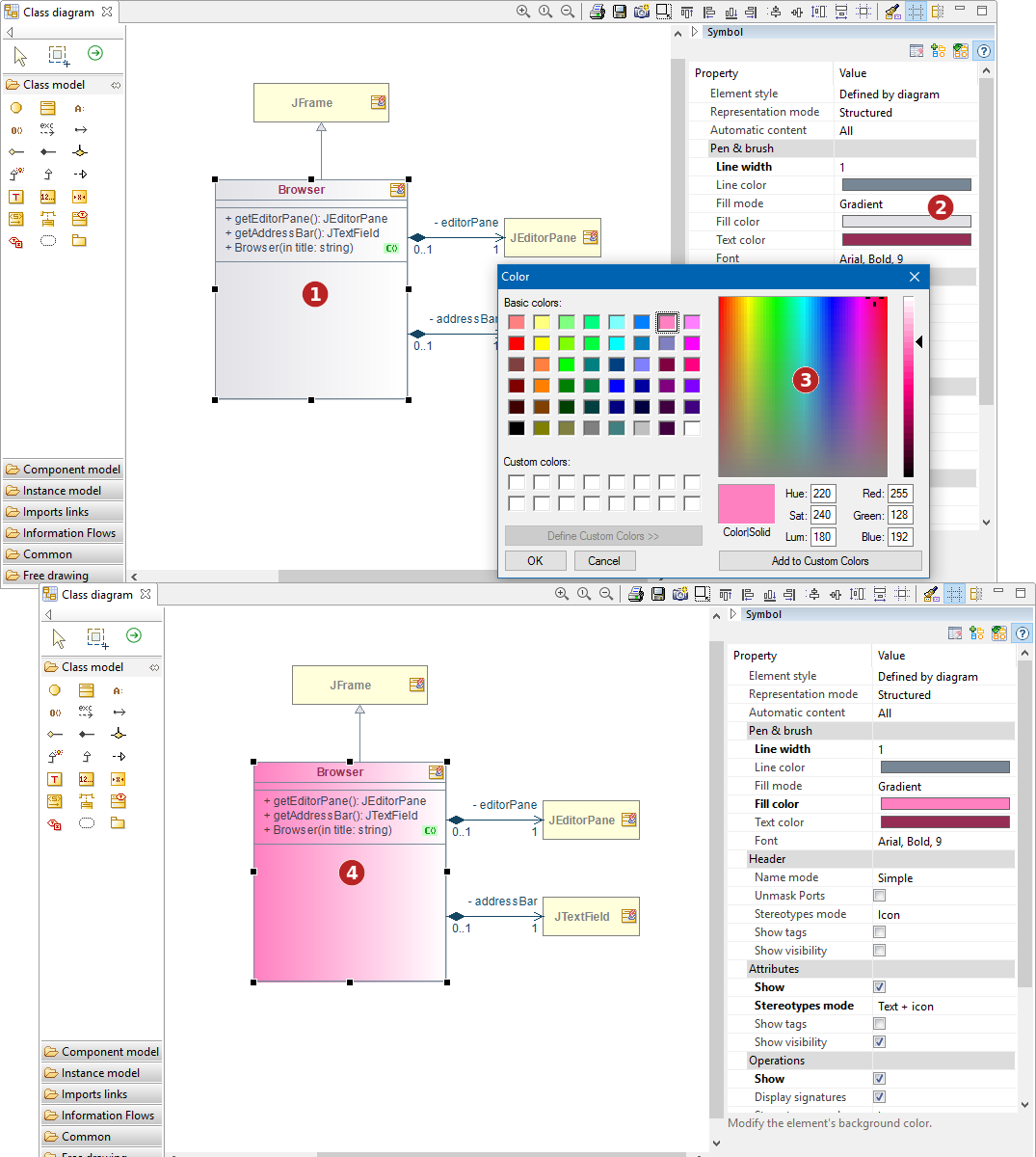This screenshot has width=1036, height=1157.
Task: Select the 'A:' attribute tool in the pink Browser diagram palette
Action: [118, 690]
